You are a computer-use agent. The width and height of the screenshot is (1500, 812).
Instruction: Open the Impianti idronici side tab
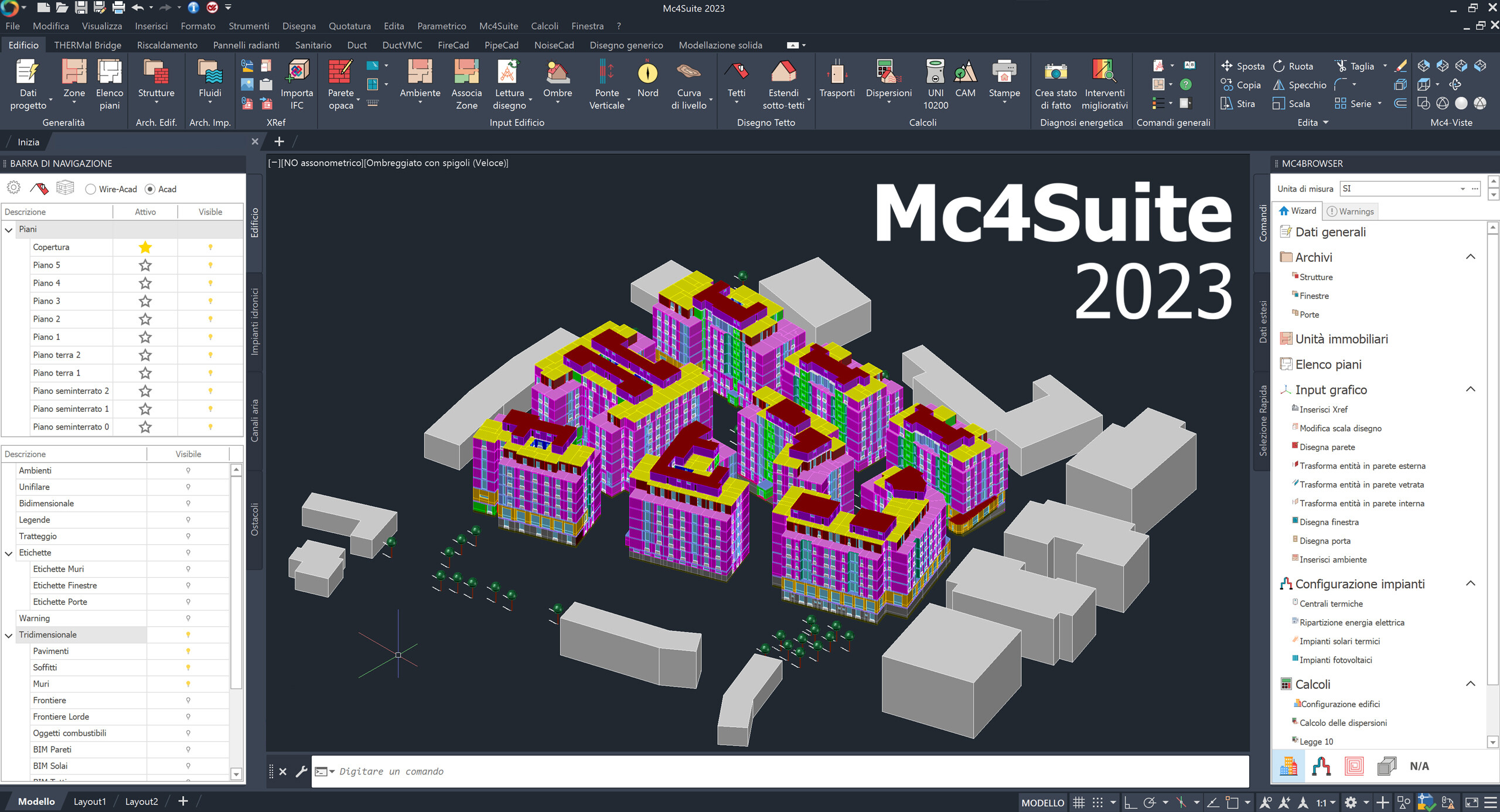point(255,322)
